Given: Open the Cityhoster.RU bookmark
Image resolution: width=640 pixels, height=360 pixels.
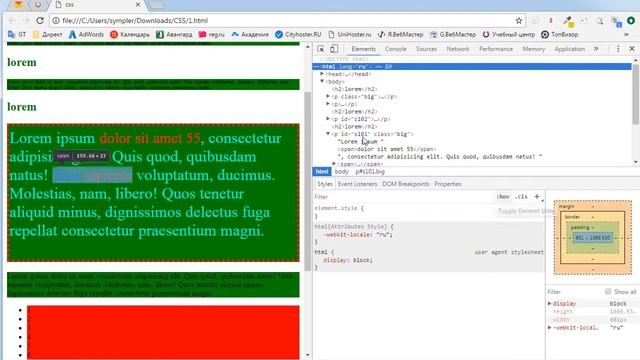Looking at the screenshot, I should click(298, 35).
